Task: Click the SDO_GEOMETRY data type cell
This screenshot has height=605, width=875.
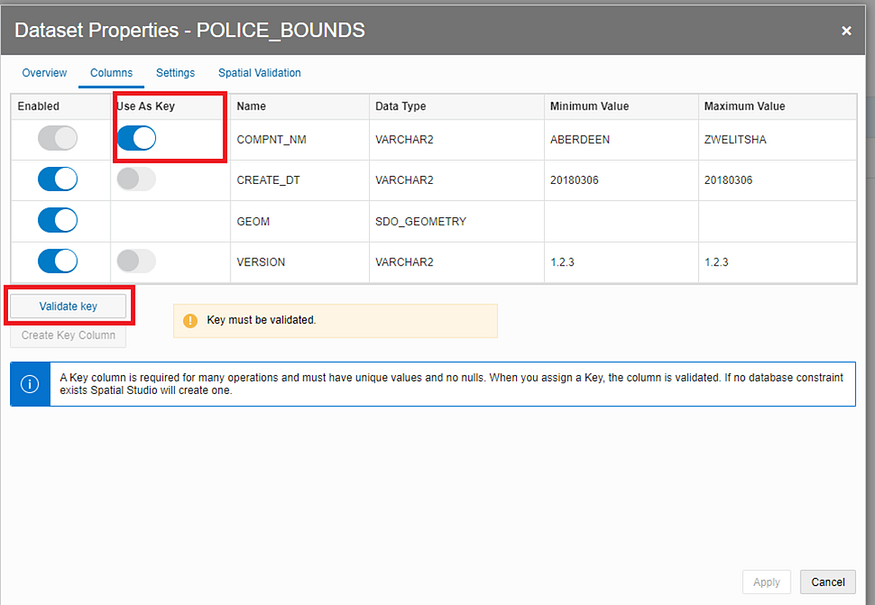Action: click(x=456, y=222)
